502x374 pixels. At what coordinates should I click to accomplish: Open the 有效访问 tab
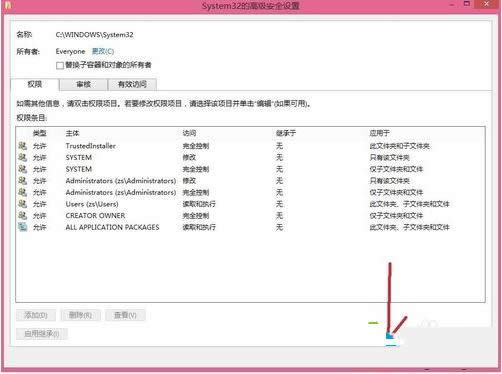(132, 84)
